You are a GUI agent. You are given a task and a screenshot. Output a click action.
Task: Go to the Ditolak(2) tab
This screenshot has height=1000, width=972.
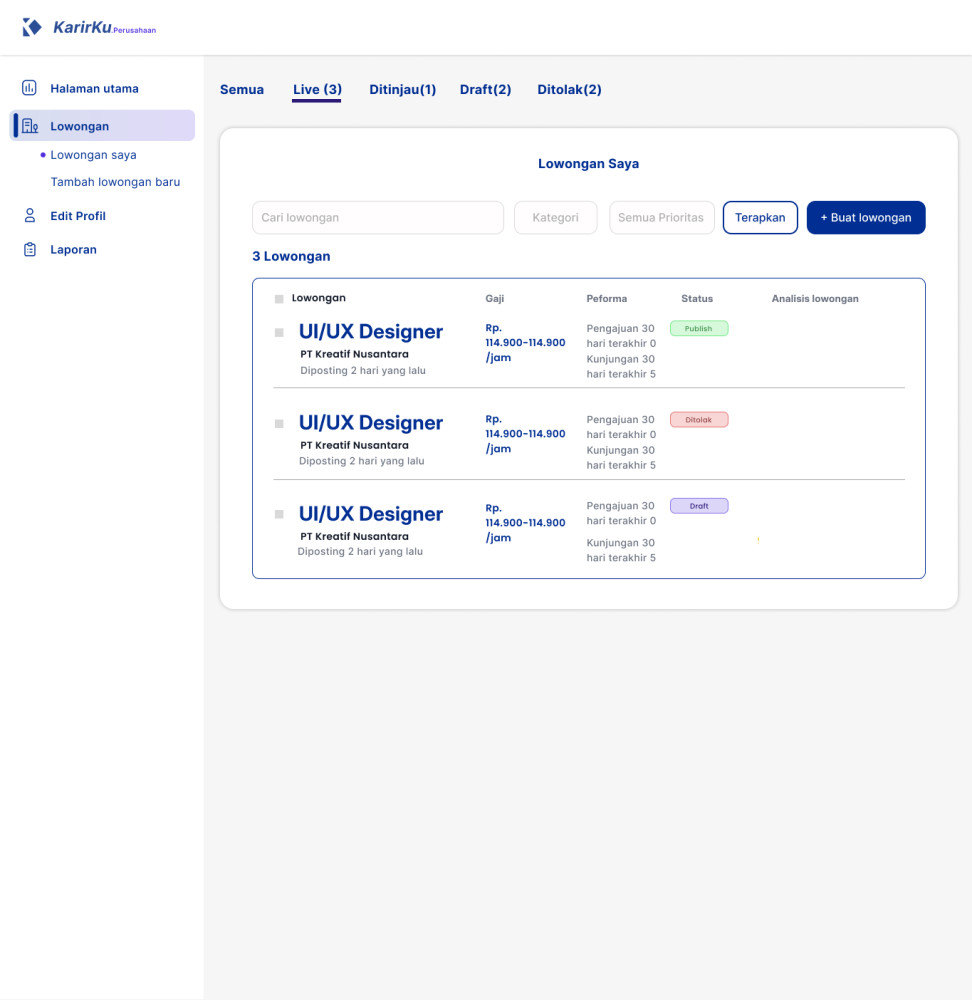569,90
